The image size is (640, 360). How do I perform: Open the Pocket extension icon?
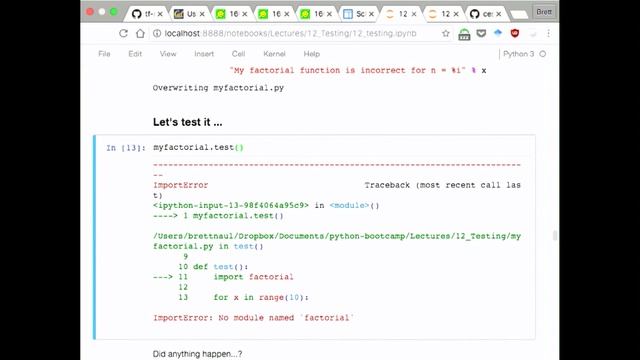click(x=481, y=33)
